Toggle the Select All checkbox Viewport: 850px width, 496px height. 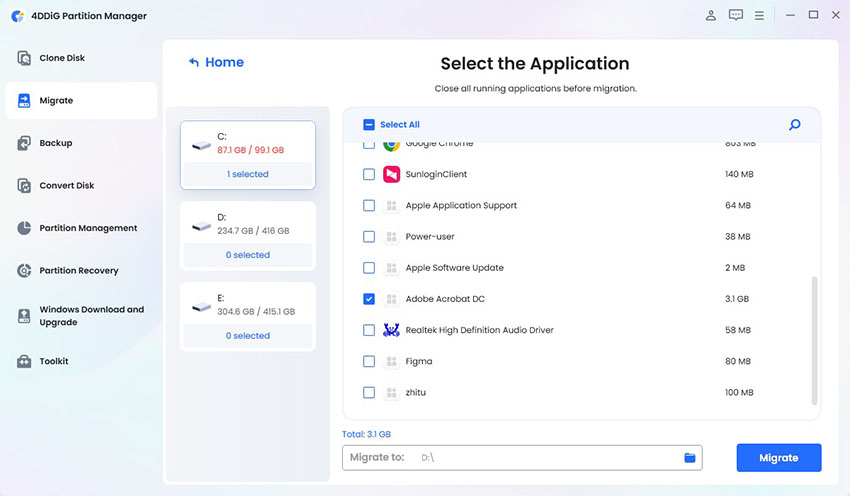coord(369,125)
